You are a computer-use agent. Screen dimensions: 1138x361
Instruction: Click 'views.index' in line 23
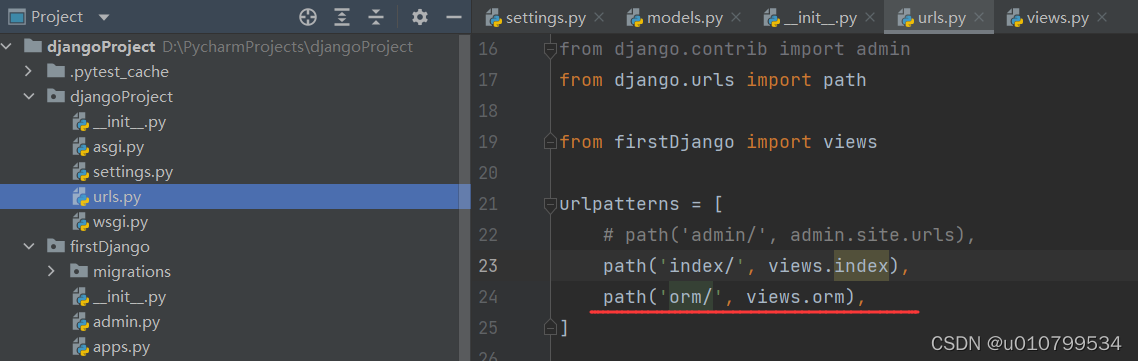829,266
